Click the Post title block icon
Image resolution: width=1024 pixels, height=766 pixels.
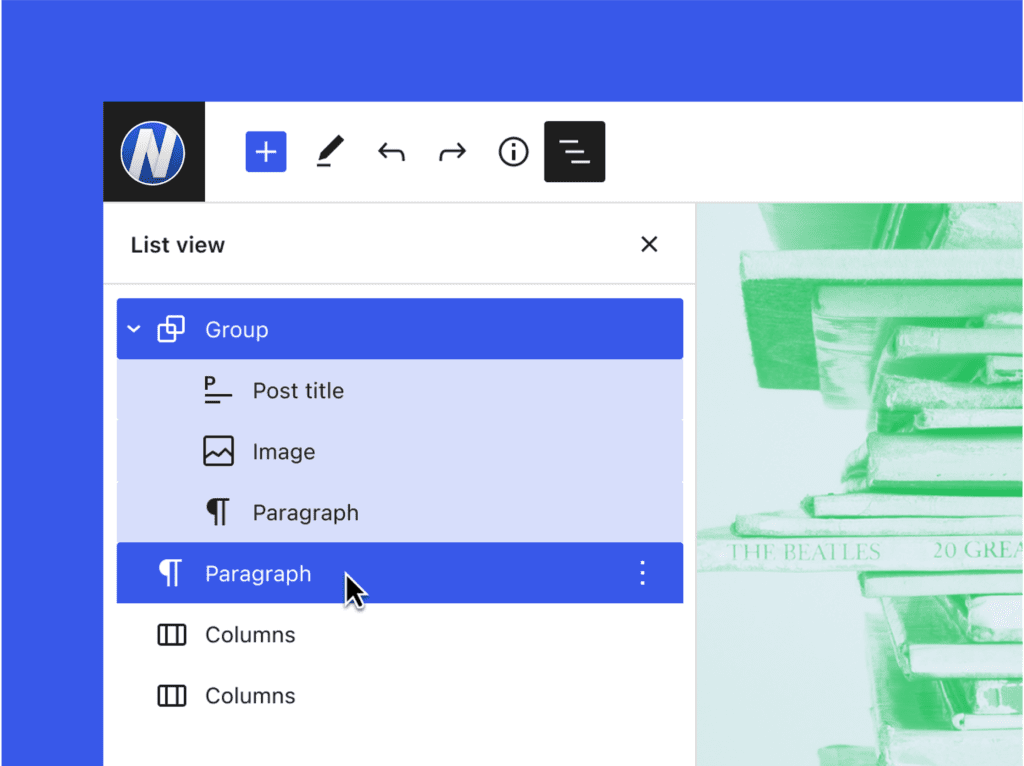[x=217, y=391]
